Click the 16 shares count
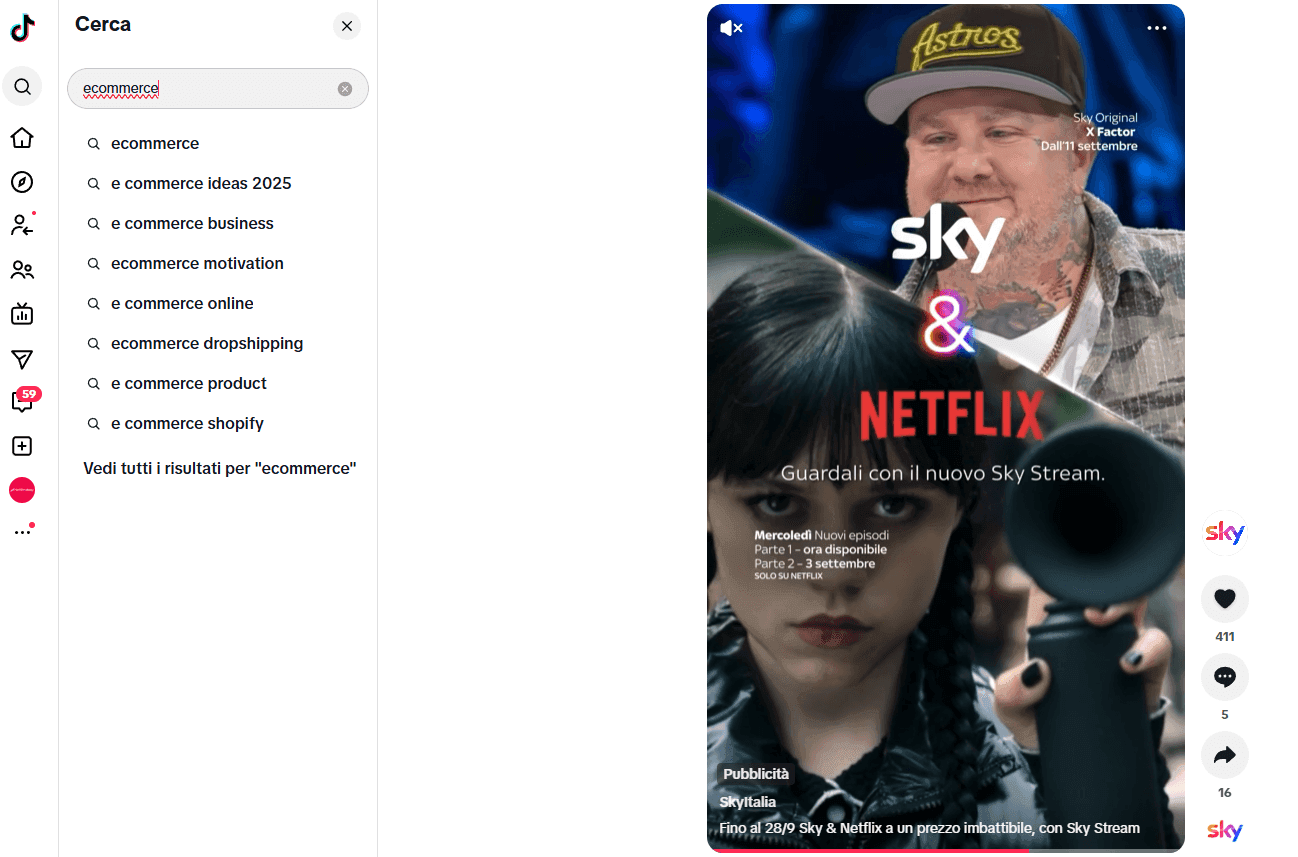 pos(1225,793)
